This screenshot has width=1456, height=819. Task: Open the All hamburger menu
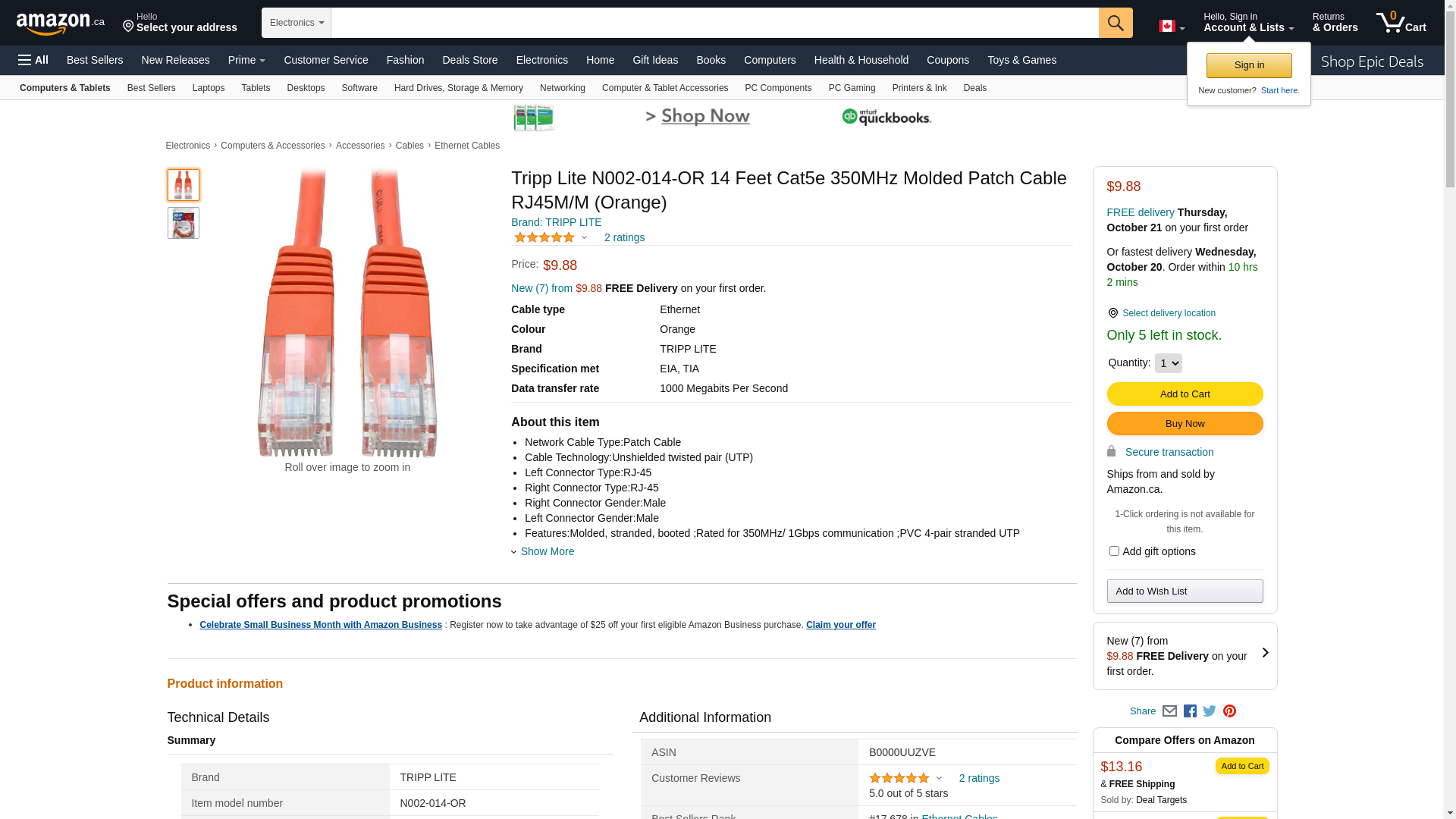point(33,60)
